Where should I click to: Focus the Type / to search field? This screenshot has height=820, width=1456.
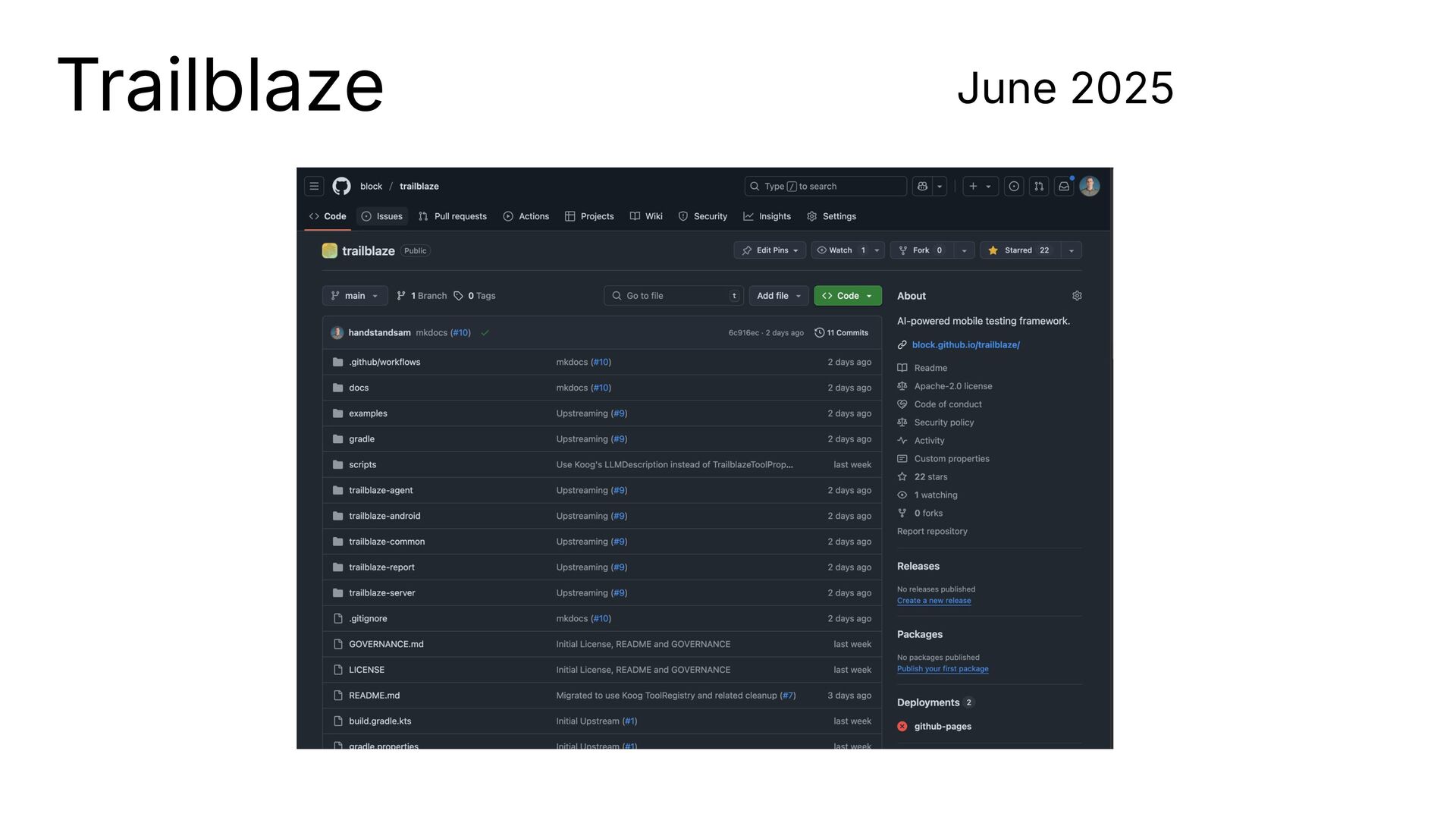pyautogui.click(x=825, y=186)
